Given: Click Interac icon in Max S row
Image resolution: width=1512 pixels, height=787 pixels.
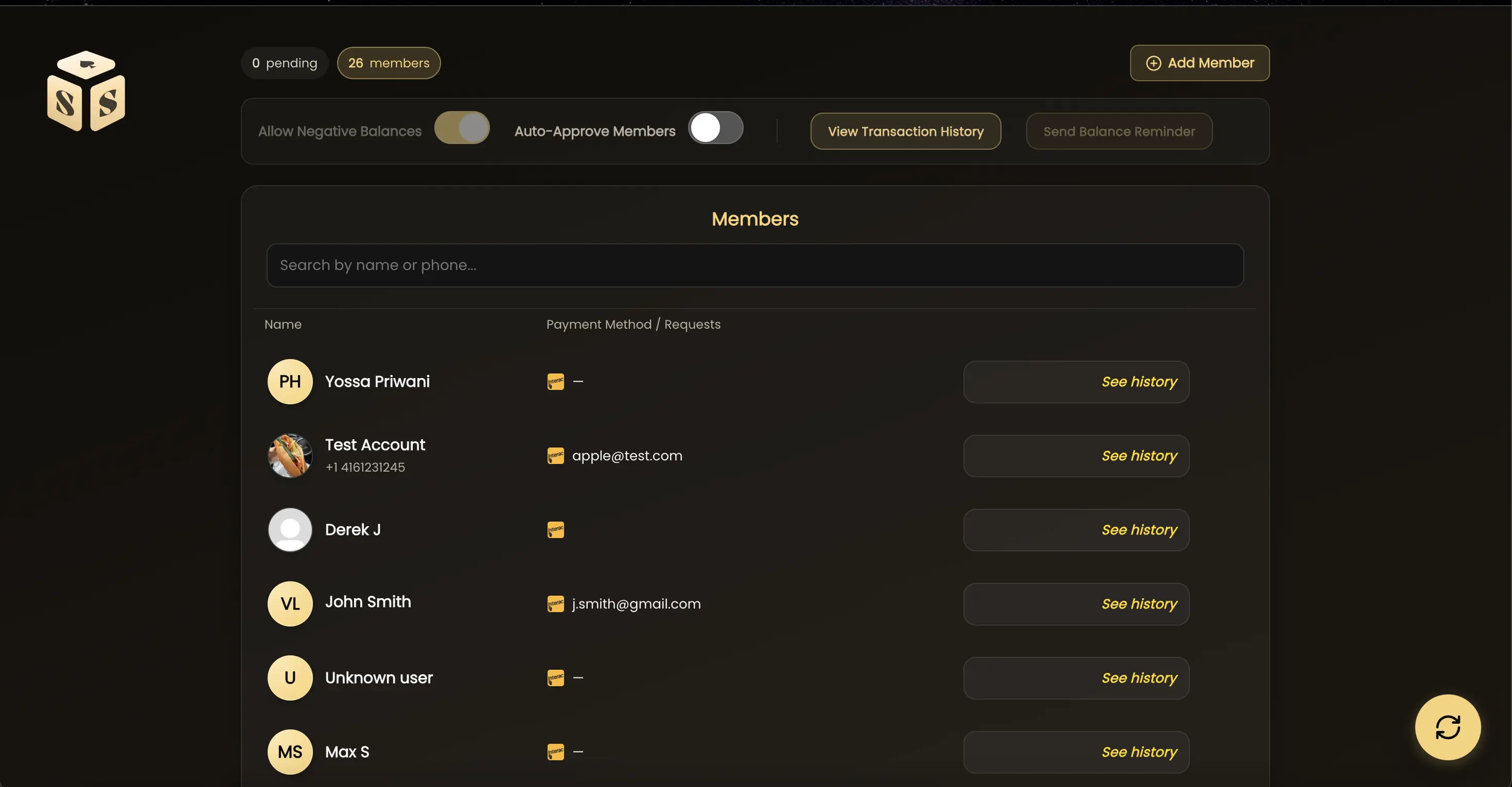Looking at the screenshot, I should pos(555,752).
